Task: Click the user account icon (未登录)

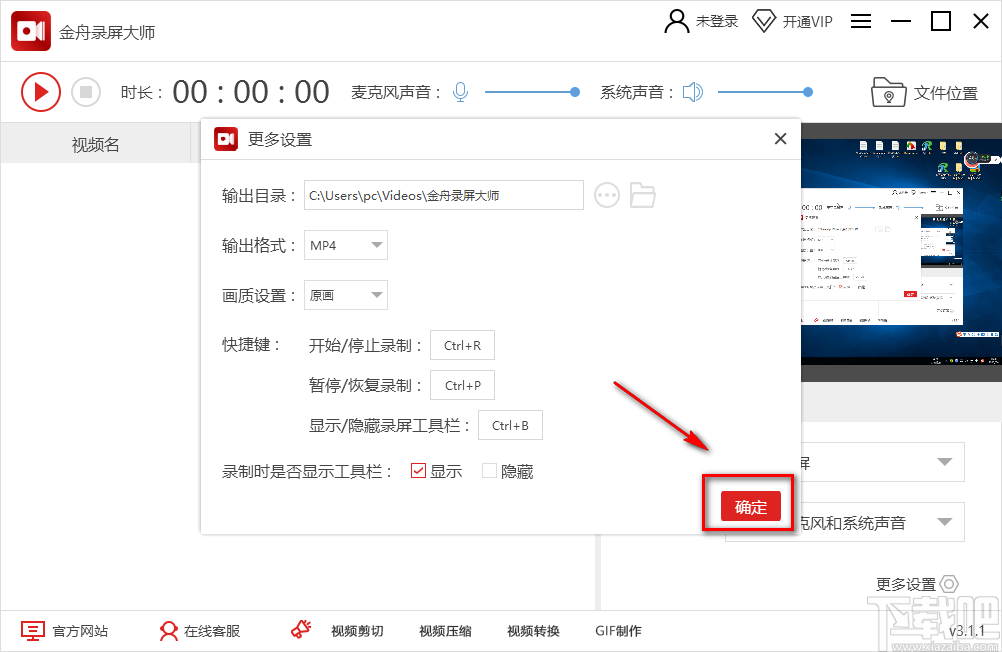Action: click(x=677, y=21)
